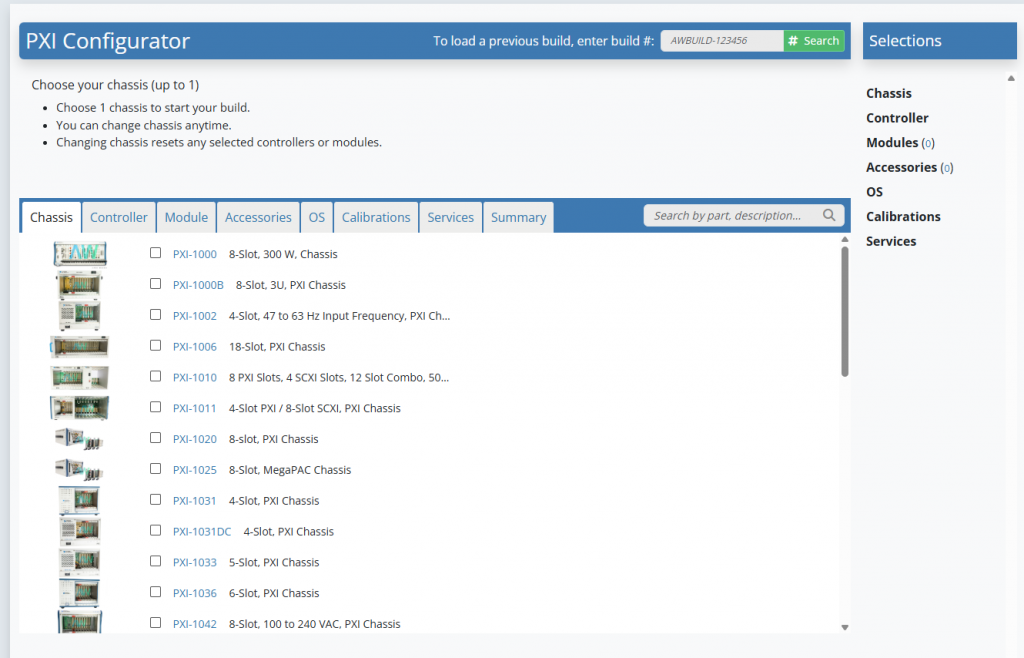Check the PXI-1011 chassis checkbox
This screenshot has width=1024, height=658.
coord(155,407)
